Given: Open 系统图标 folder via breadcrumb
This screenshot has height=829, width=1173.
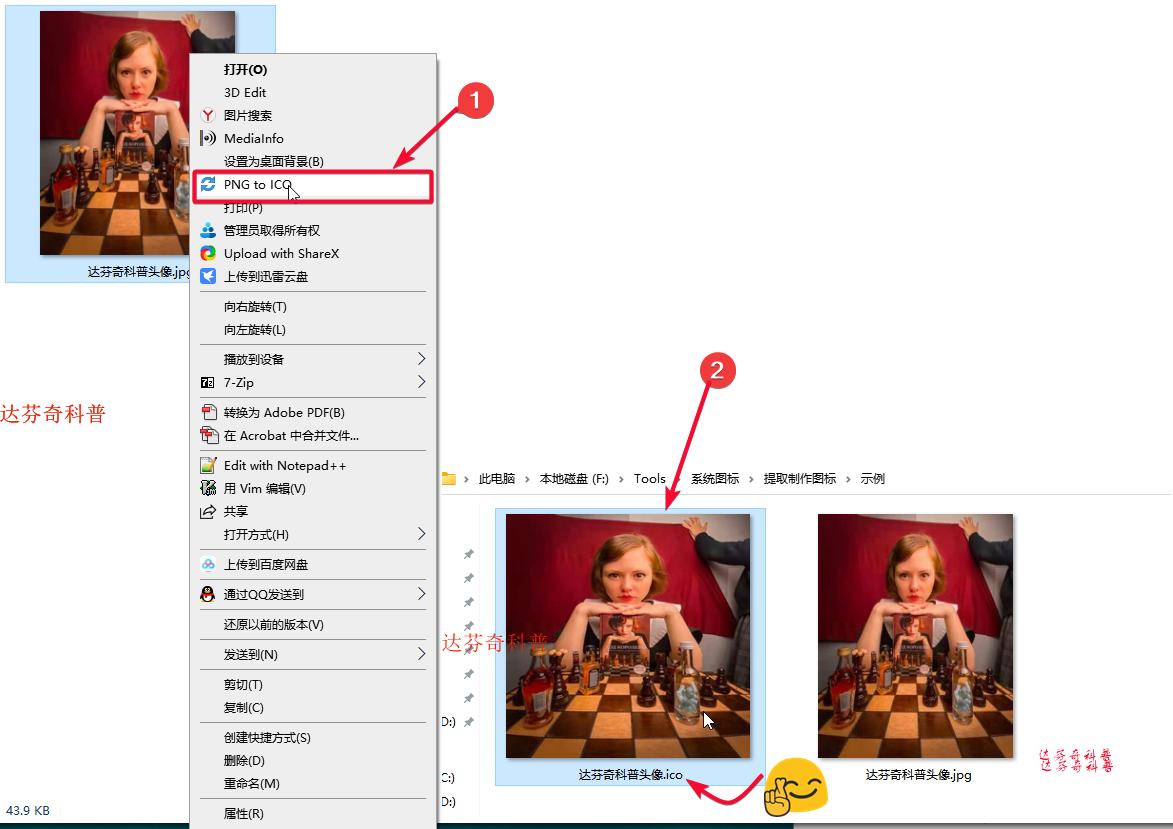Looking at the screenshot, I should 715,478.
